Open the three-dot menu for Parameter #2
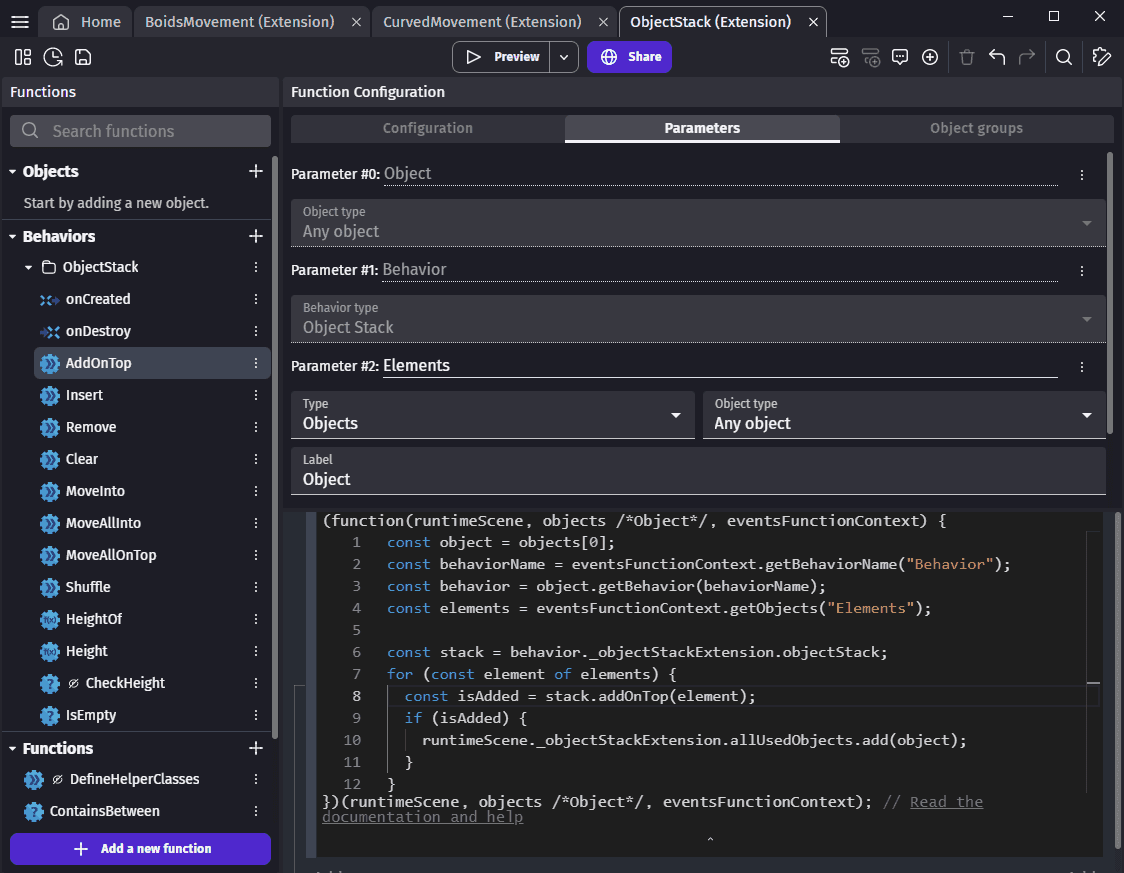The height and width of the screenshot is (873, 1124). click(1082, 367)
